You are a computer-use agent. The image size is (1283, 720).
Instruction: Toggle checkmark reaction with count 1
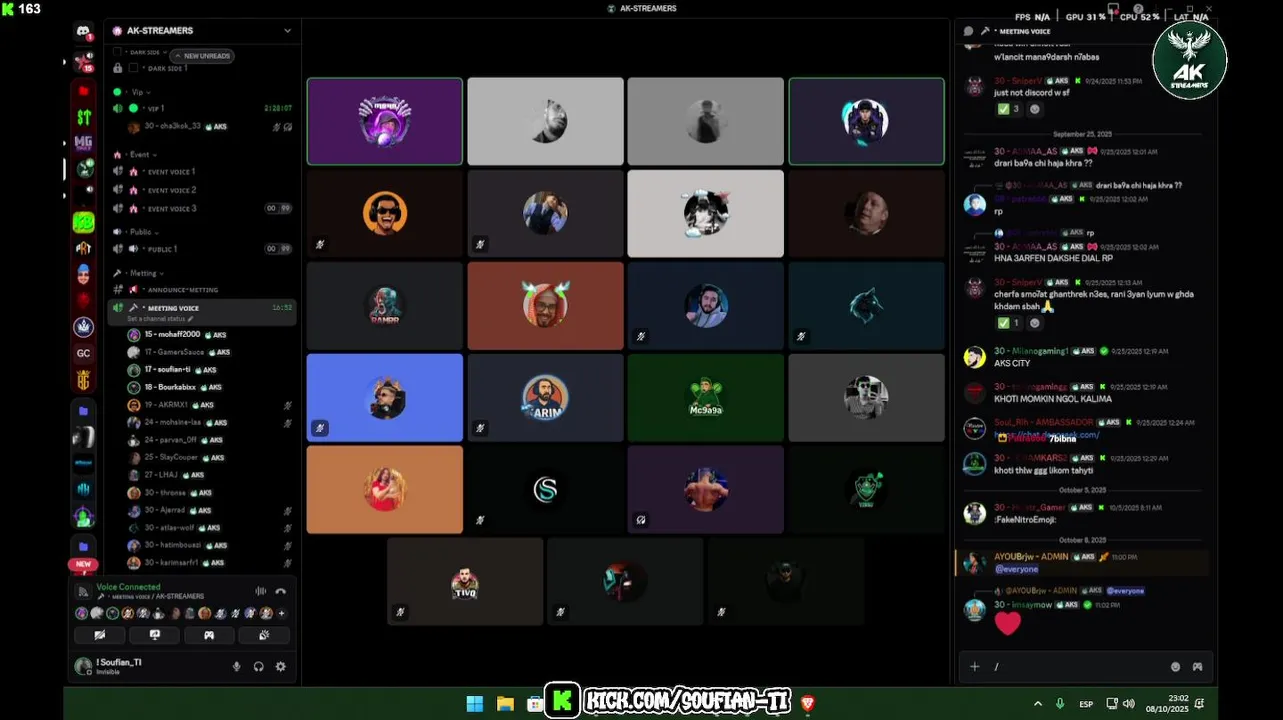pyautogui.click(x=1008, y=323)
